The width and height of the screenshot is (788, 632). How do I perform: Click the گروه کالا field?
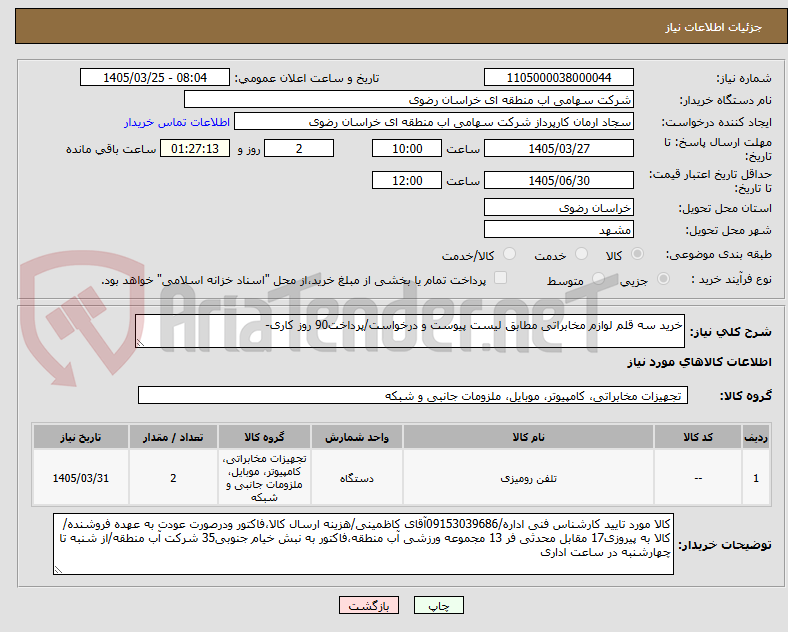pyautogui.click(x=413, y=395)
